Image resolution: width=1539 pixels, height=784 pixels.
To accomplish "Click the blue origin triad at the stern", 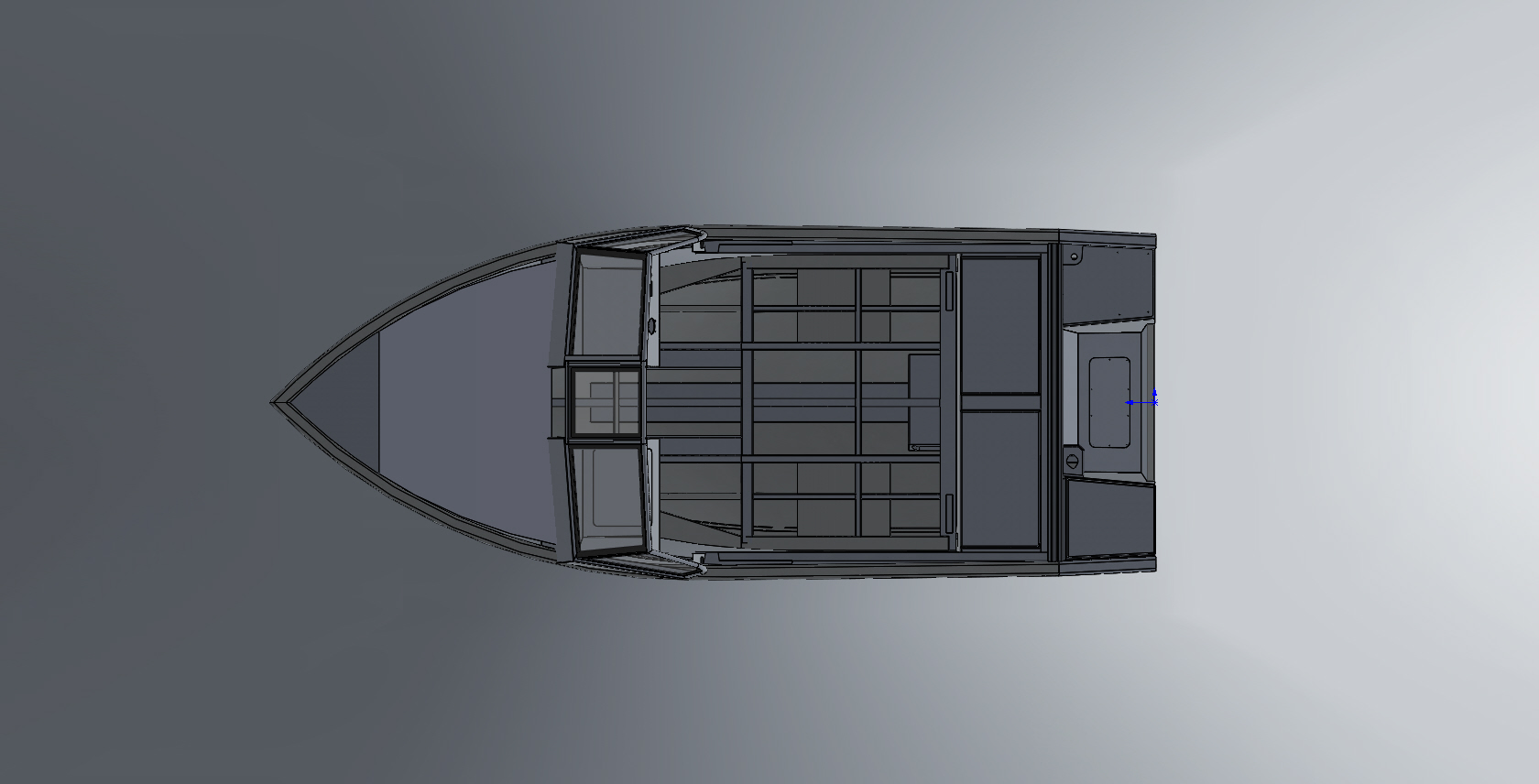I will pos(1153,402).
